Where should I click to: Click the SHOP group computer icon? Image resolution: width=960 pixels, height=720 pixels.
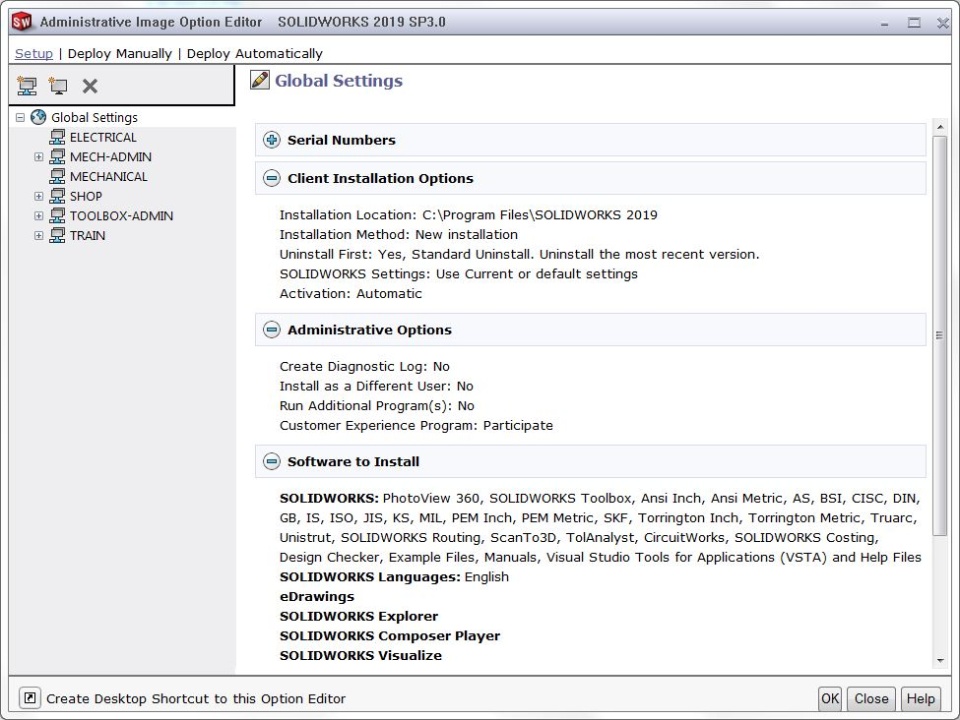pyautogui.click(x=57, y=196)
